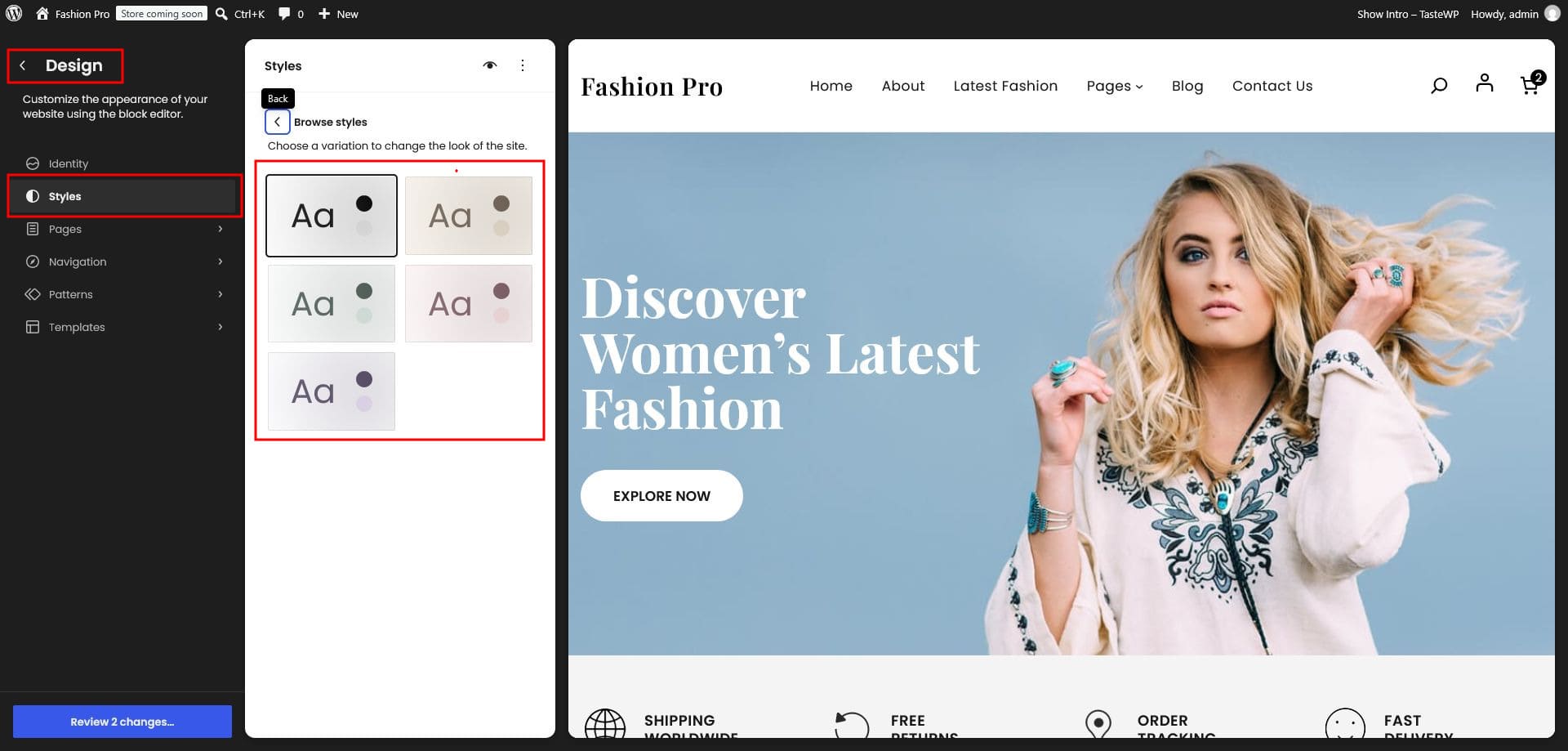Click the Fashion Pro site title logo

pos(652,86)
